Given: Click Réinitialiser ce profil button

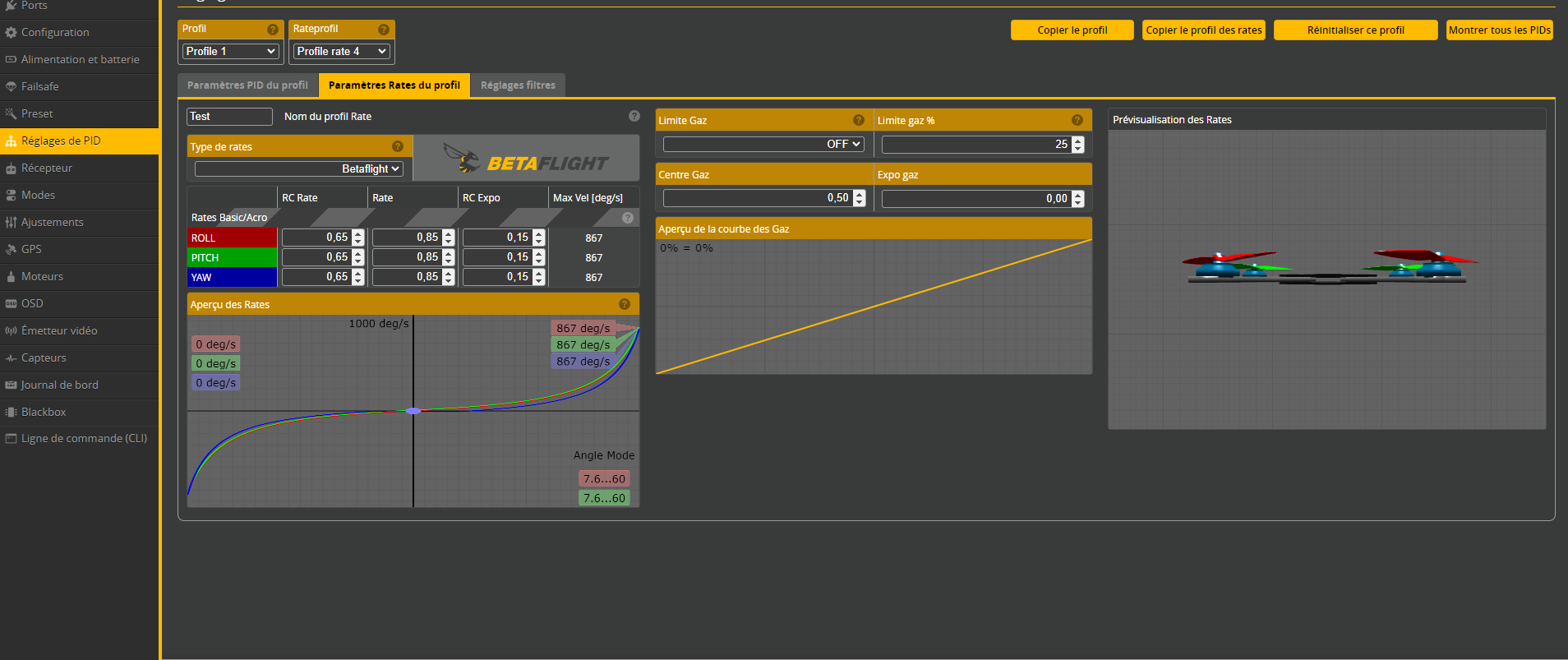Looking at the screenshot, I should [x=1355, y=30].
